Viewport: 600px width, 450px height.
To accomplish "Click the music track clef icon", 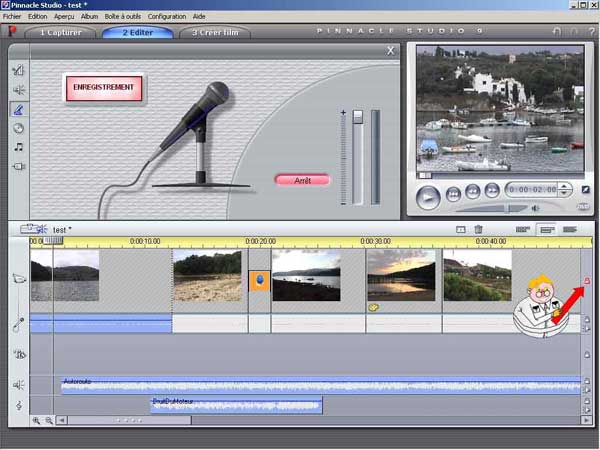I will [19, 405].
